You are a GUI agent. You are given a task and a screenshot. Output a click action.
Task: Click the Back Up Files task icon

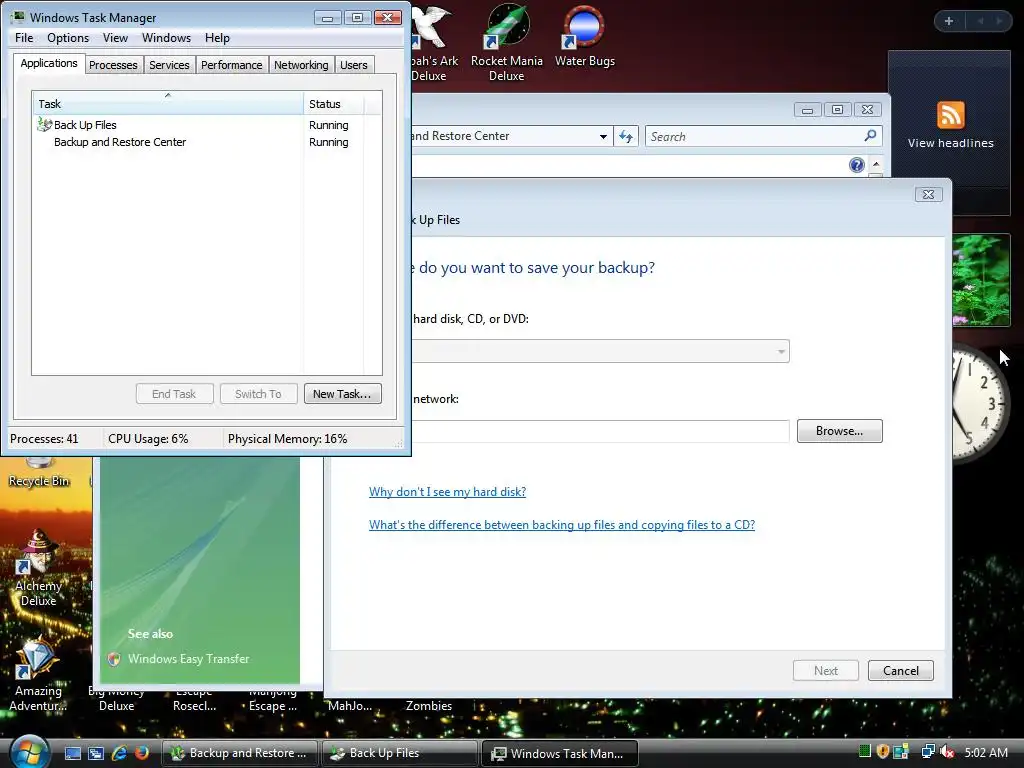click(44, 124)
